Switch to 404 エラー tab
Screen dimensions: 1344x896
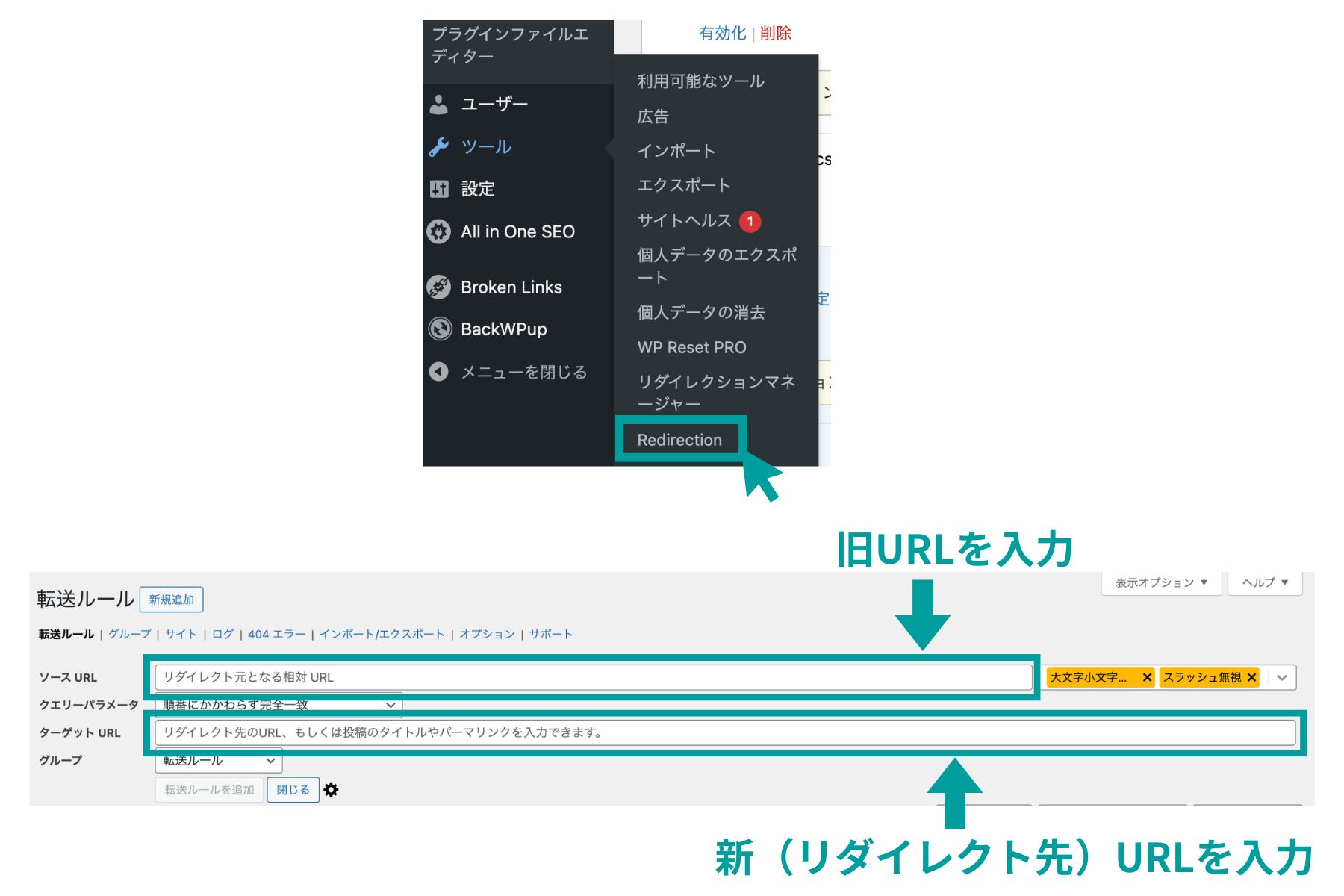tap(277, 634)
